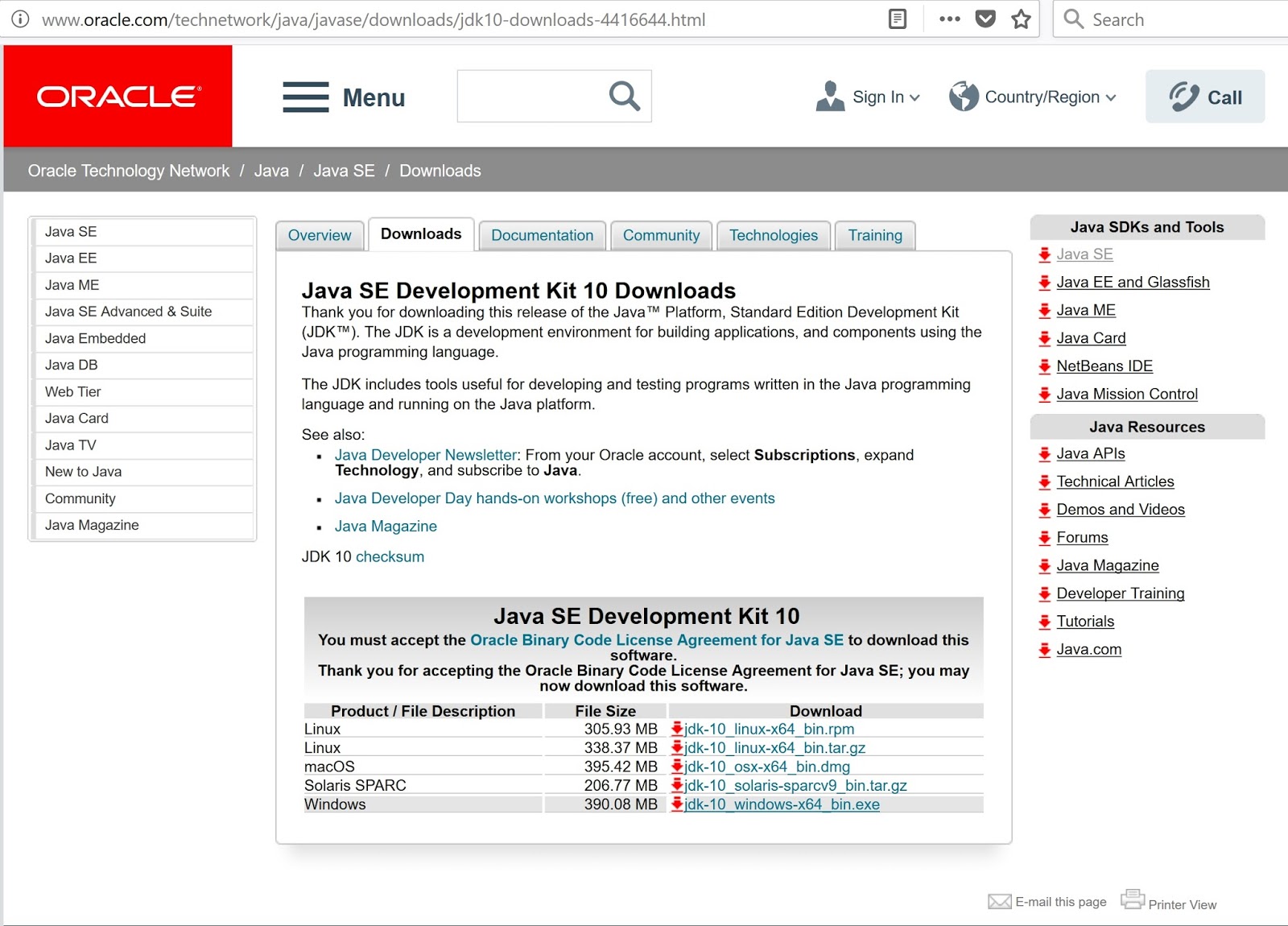Click the E-mail this page envelope icon

(1000, 902)
